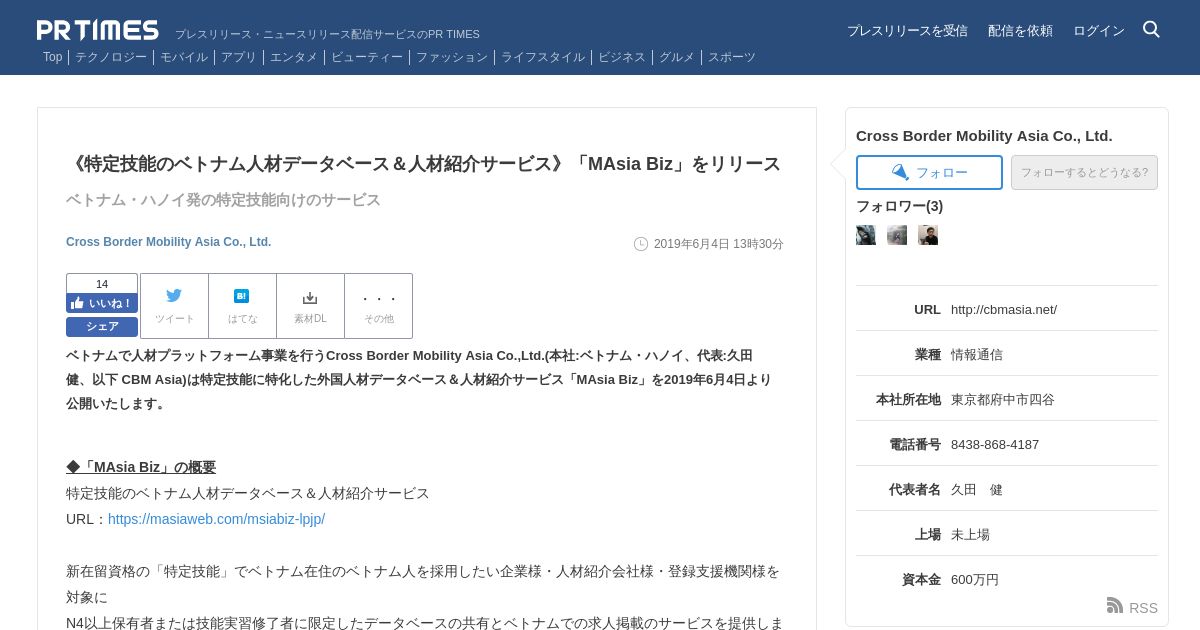Click the subtitle ベトナム・ハノイ発の特定技能向けのサービス
Image resolution: width=1200 pixels, height=630 pixels.
click(x=223, y=200)
